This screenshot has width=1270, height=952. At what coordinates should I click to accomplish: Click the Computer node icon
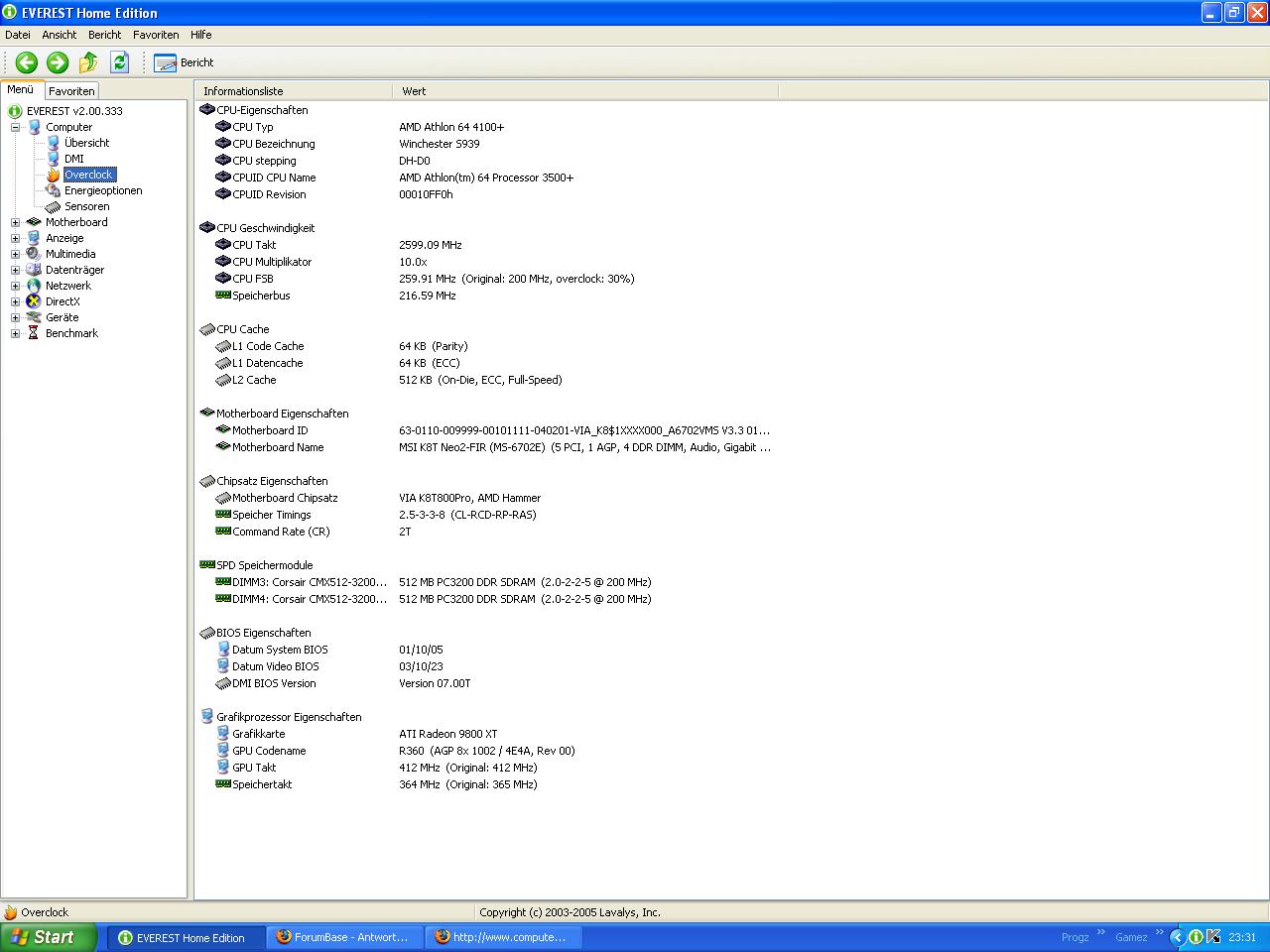pyautogui.click(x=34, y=127)
